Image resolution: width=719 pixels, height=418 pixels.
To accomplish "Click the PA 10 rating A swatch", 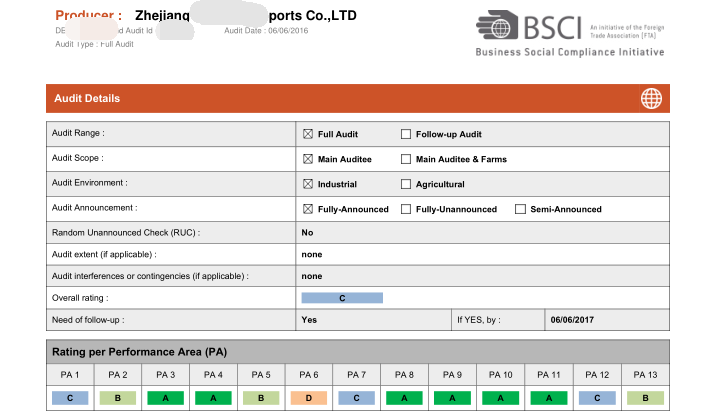I will coord(500,398).
